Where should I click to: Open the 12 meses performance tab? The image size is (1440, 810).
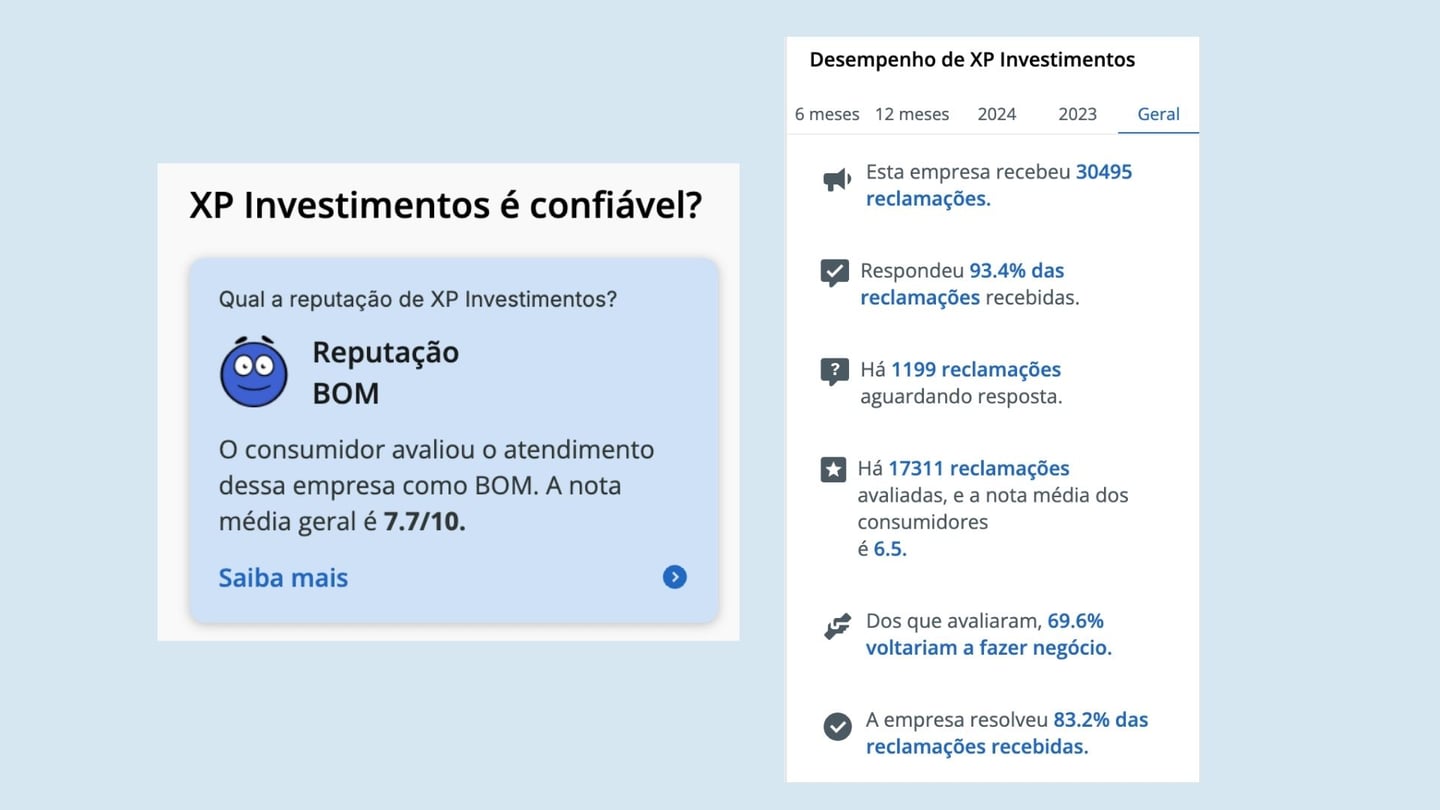[911, 114]
